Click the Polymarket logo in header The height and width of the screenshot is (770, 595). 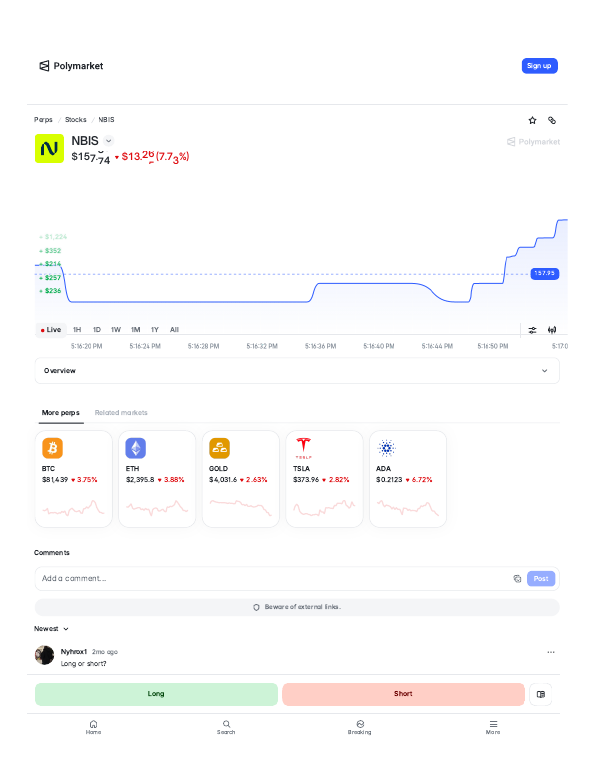pyautogui.click(x=71, y=66)
